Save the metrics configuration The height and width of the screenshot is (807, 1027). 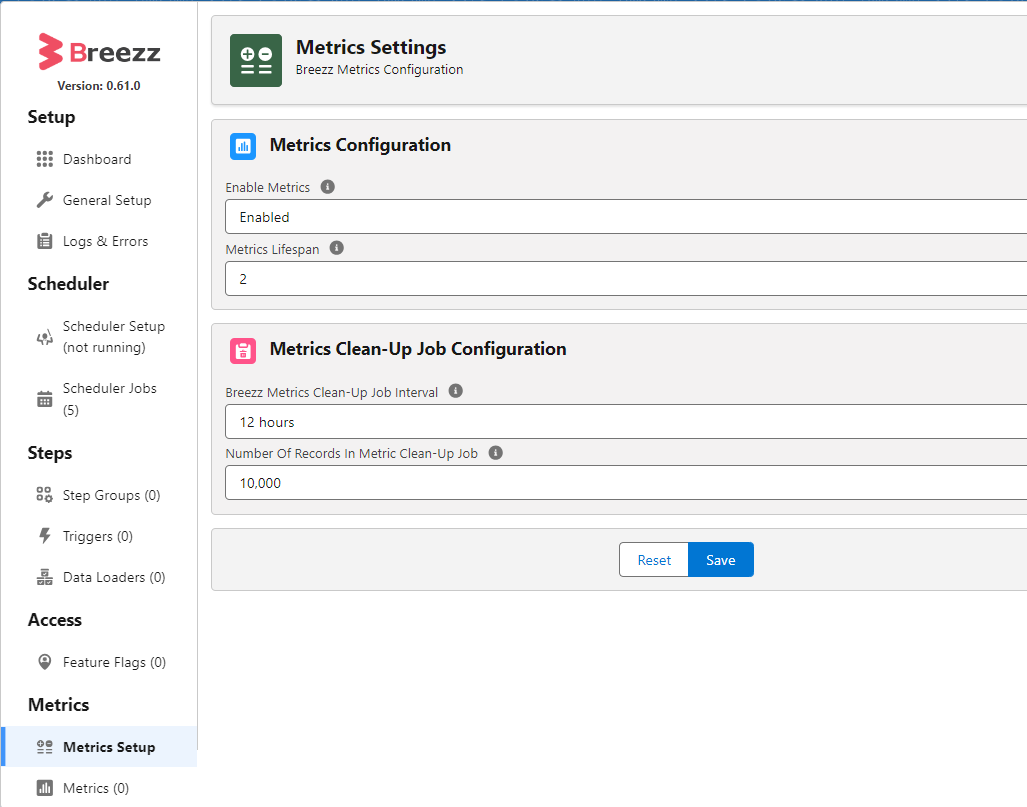(x=720, y=559)
